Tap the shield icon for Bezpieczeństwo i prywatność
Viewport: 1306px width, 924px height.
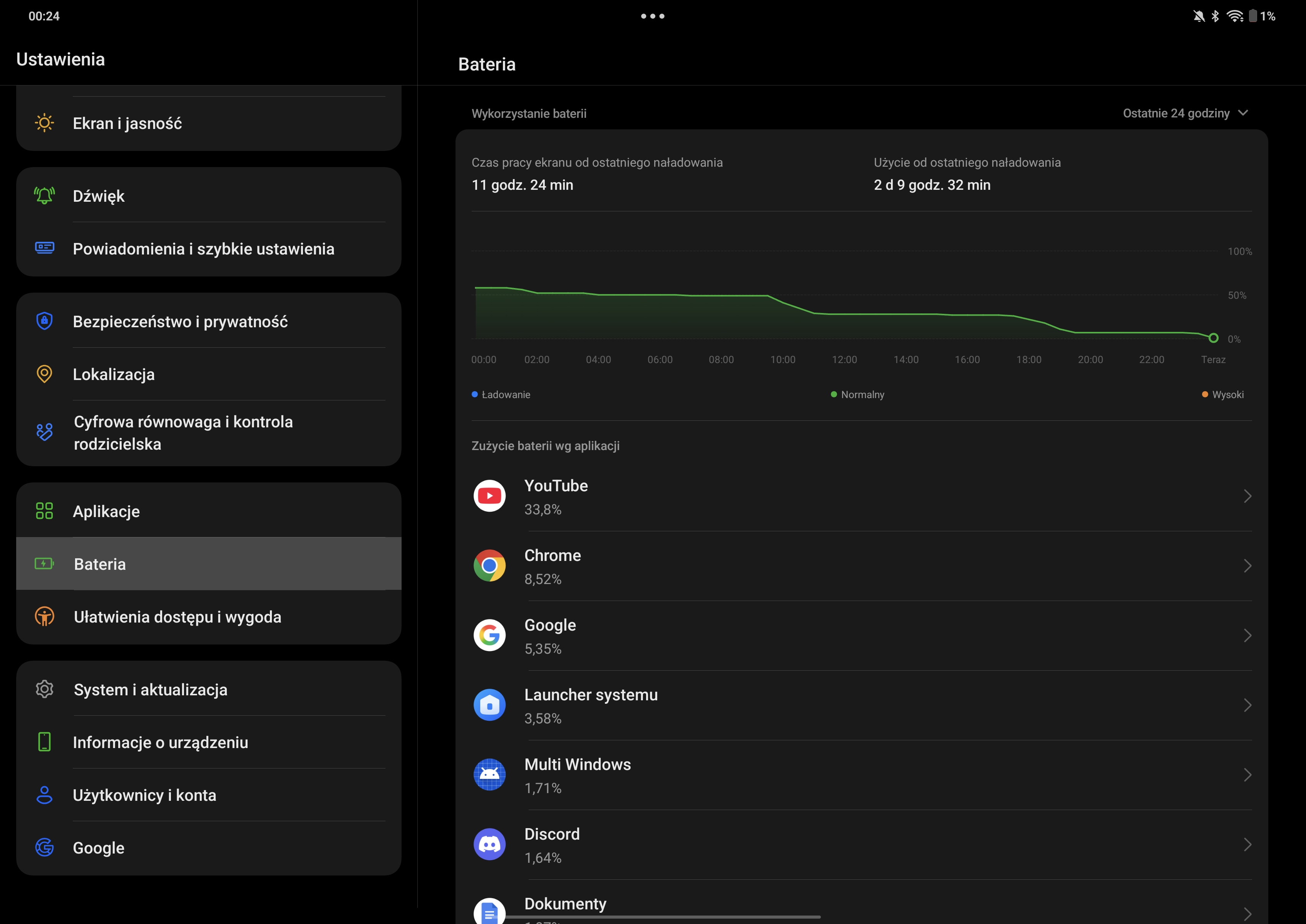pos(44,321)
